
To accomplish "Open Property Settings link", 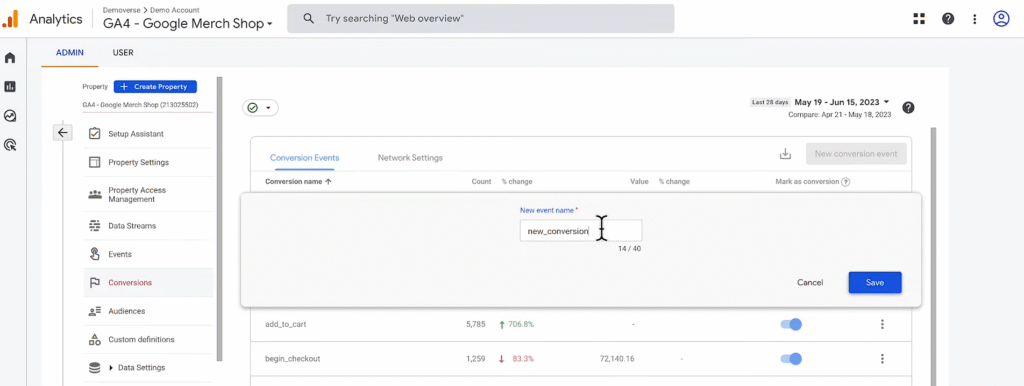I will click(138, 162).
